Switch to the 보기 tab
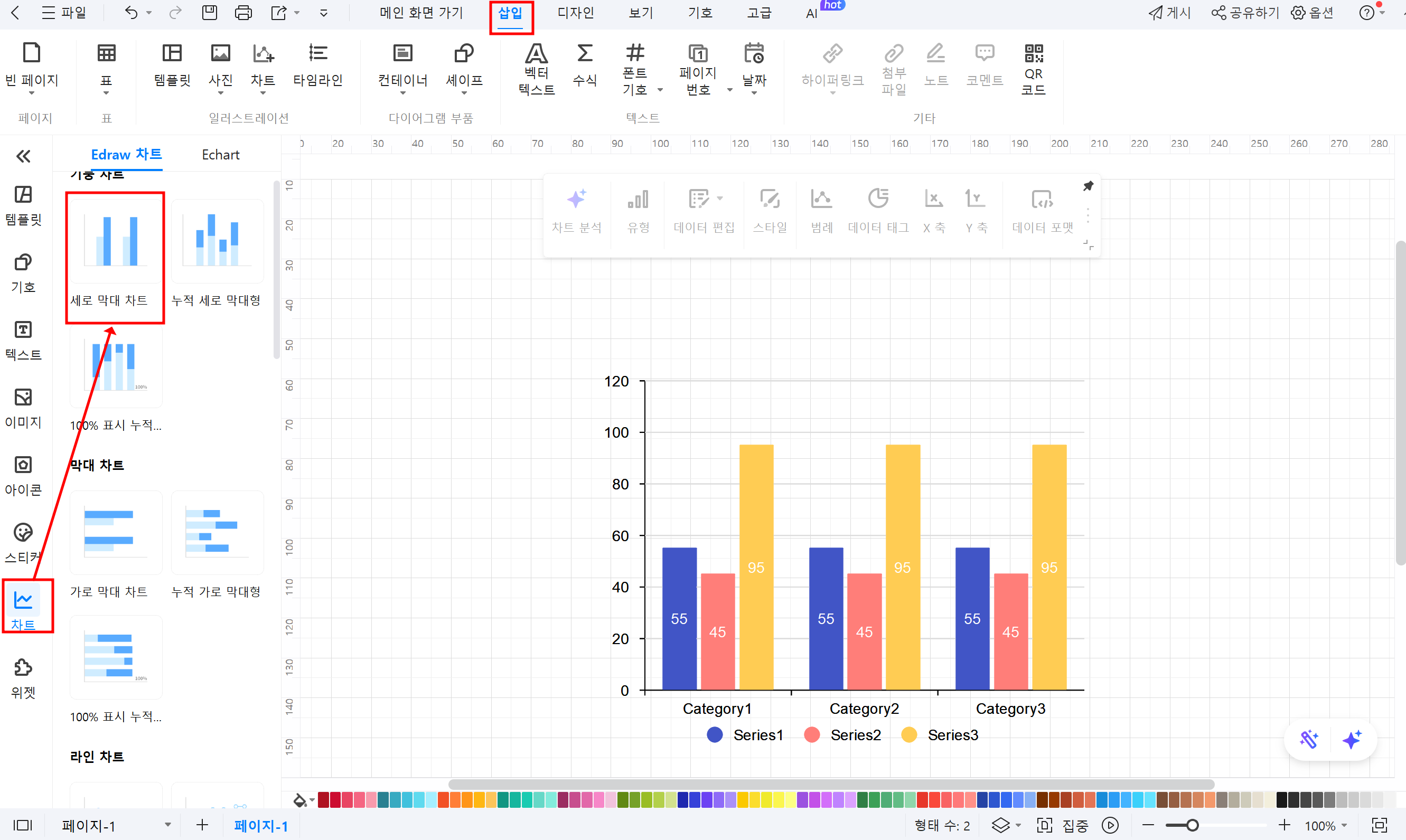Screen dimensions: 1406x840 (641, 13)
